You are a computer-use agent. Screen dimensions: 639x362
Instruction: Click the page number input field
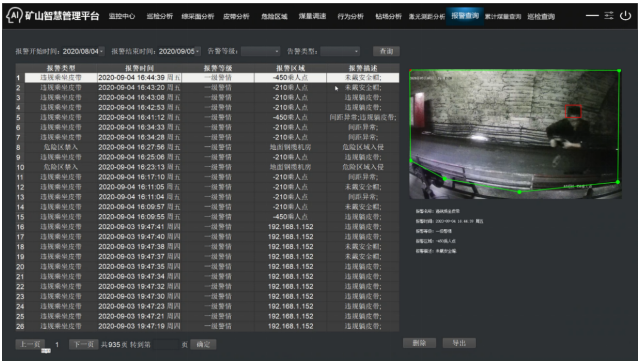(166, 344)
